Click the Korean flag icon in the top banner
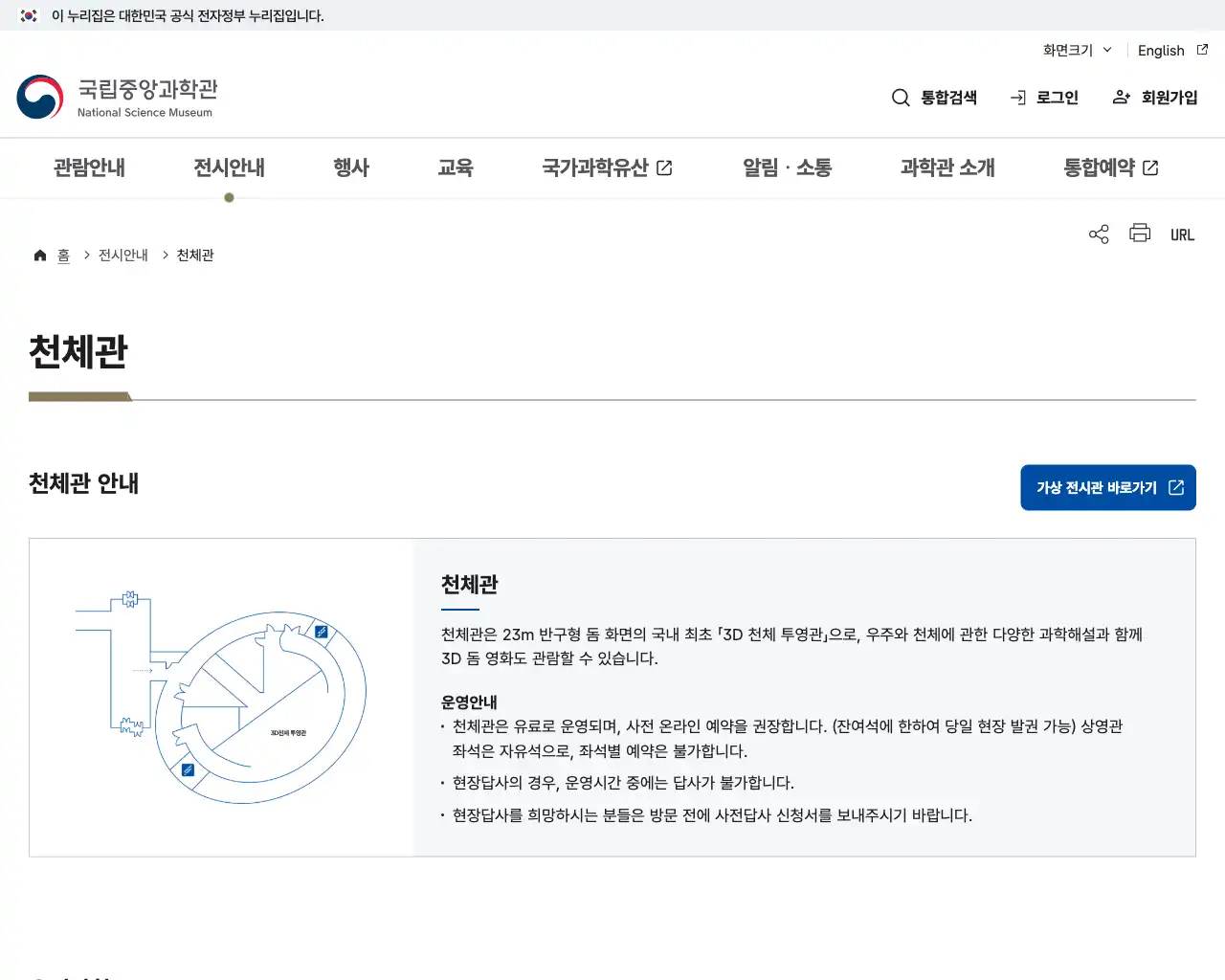 (28, 15)
